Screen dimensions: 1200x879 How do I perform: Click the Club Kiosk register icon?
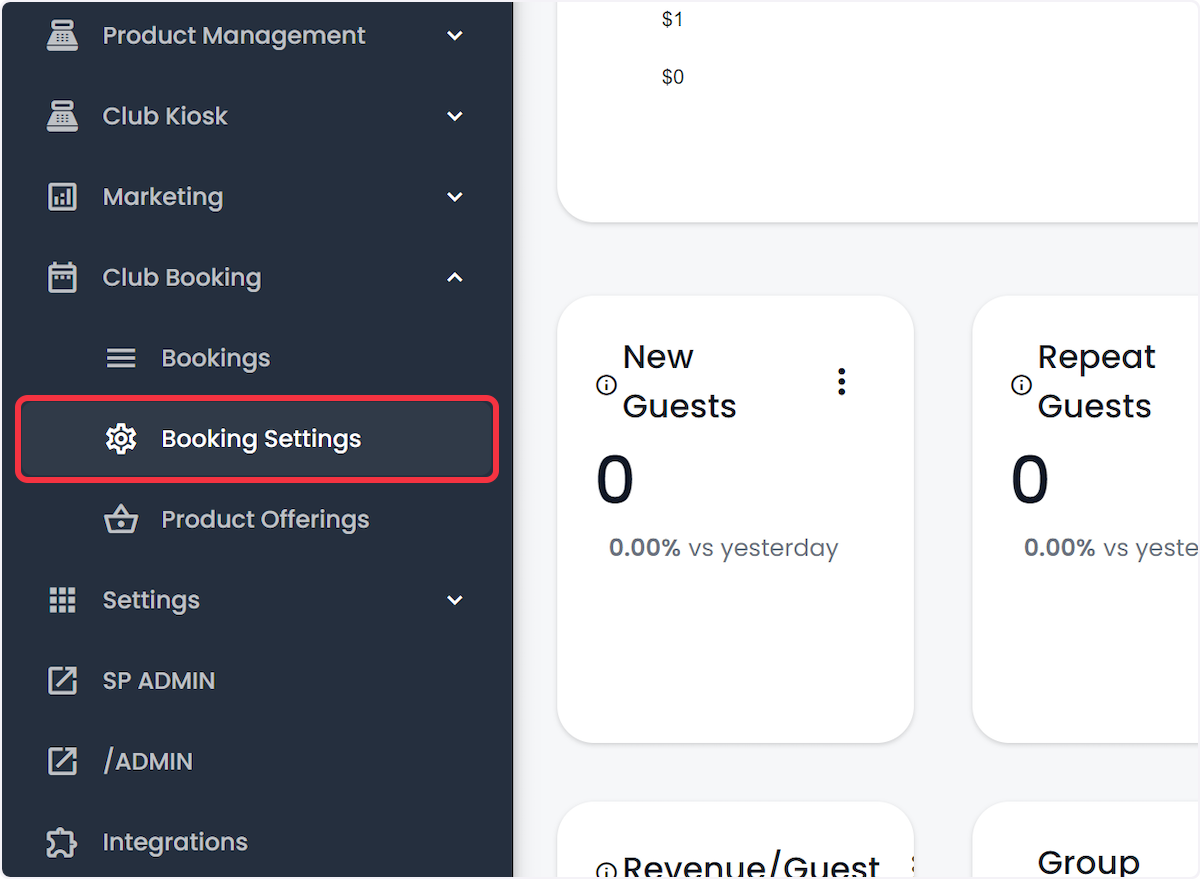(62, 116)
